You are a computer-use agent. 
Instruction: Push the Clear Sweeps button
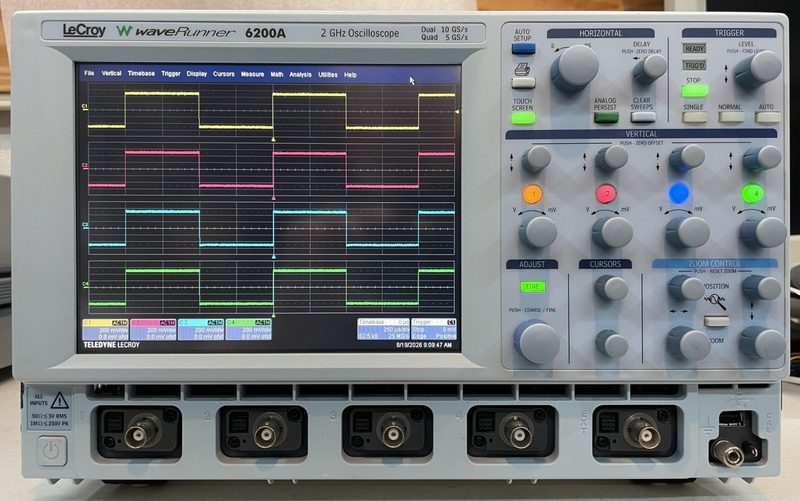click(643, 117)
